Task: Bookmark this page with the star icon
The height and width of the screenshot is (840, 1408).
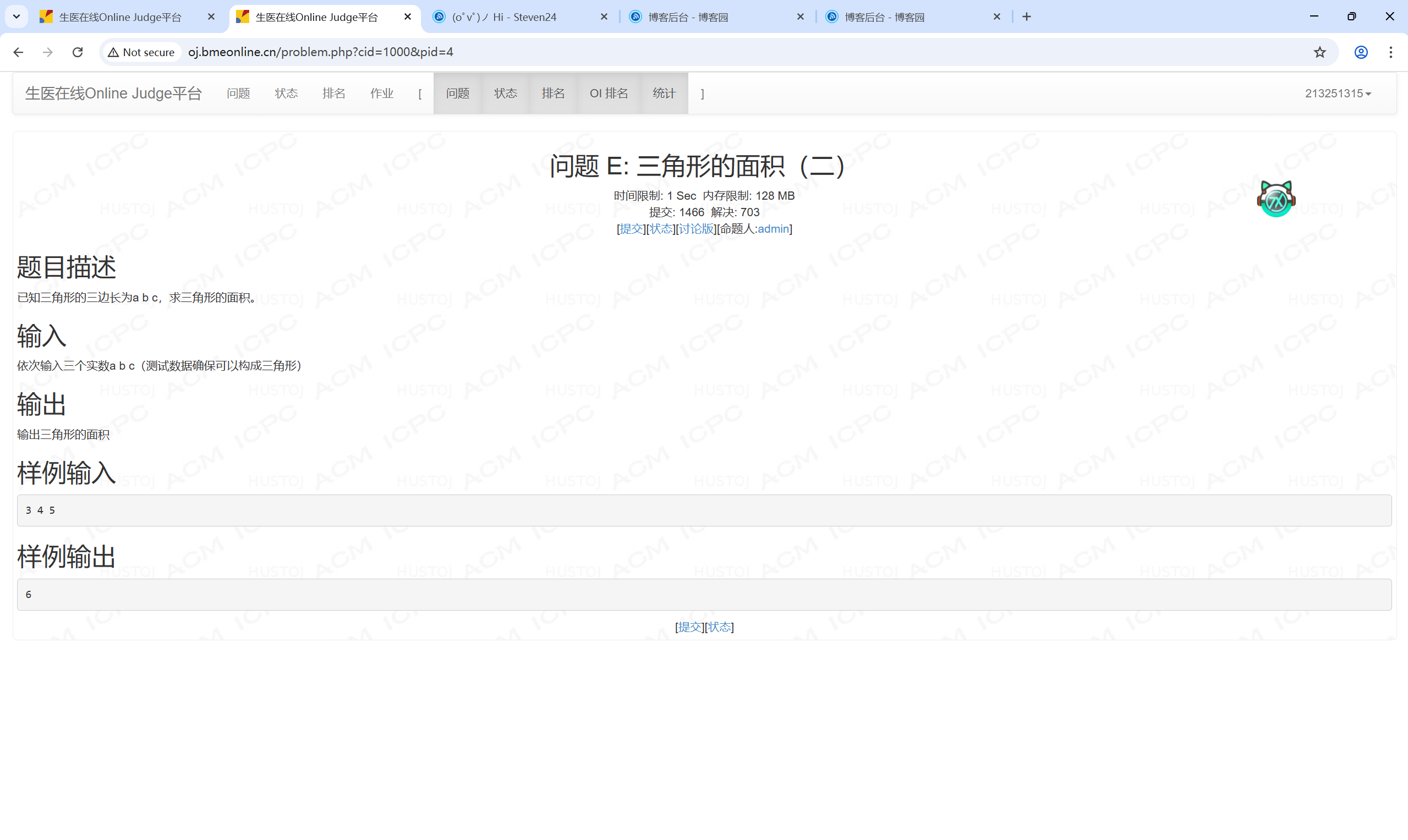Action: point(1319,52)
